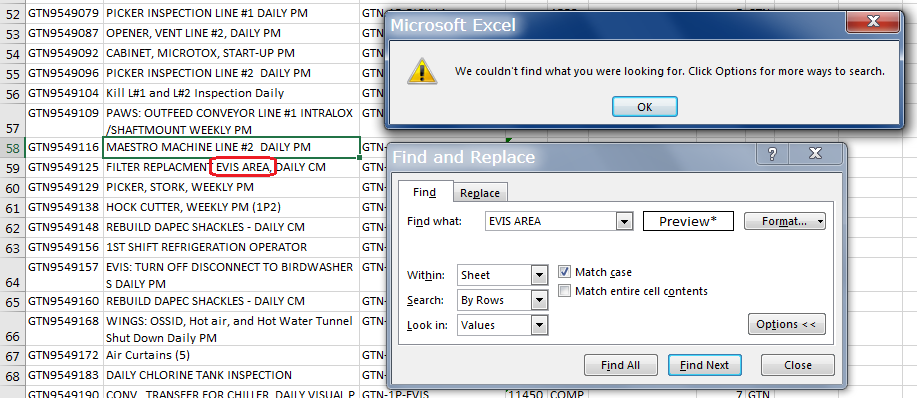Select row header 64
Screen dimensions: 917x398
[12, 275]
